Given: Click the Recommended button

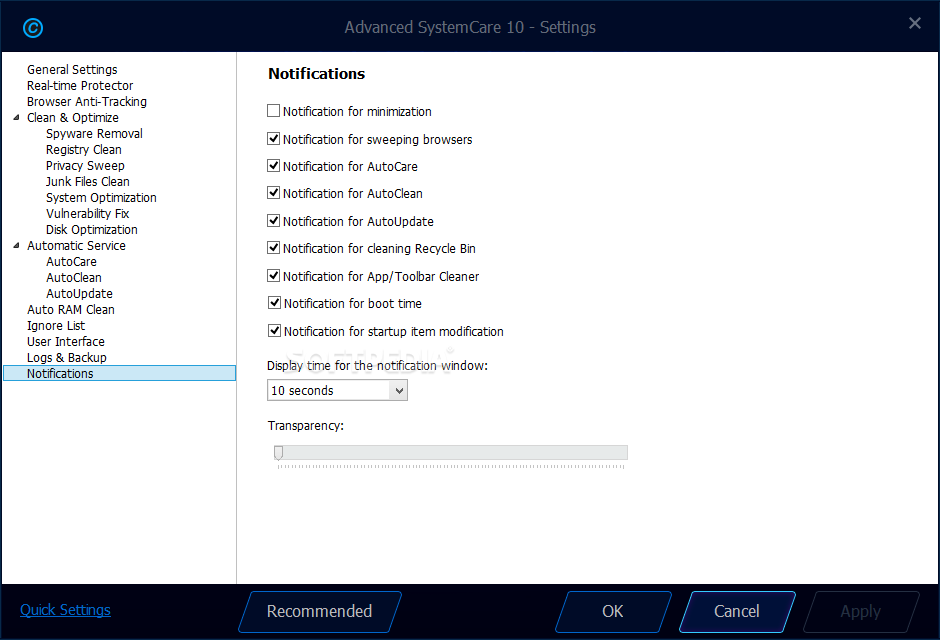Looking at the screenshot, I should pos(320,611).
